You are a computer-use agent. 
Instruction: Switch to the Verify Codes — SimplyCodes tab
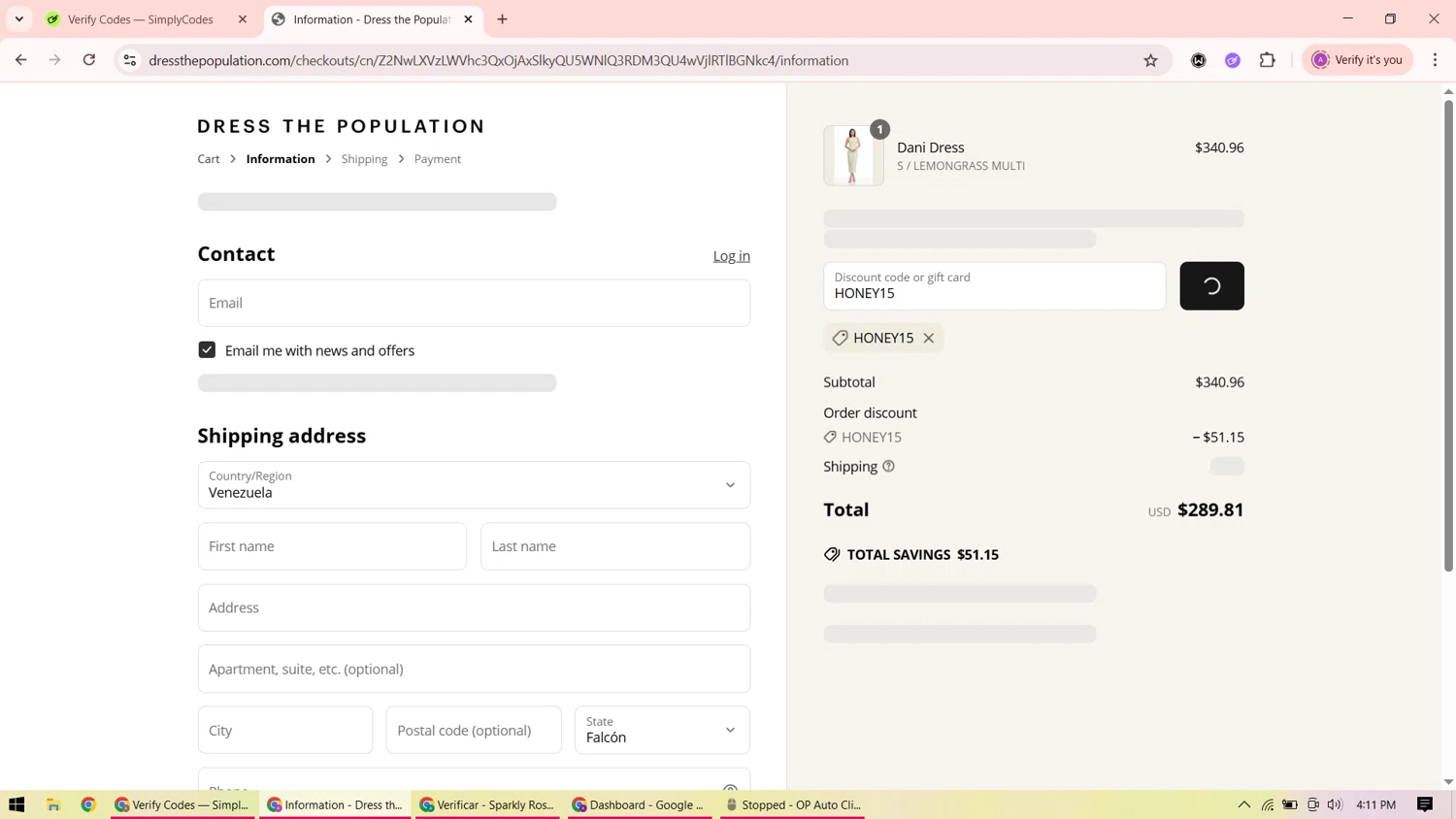point(147,19)
